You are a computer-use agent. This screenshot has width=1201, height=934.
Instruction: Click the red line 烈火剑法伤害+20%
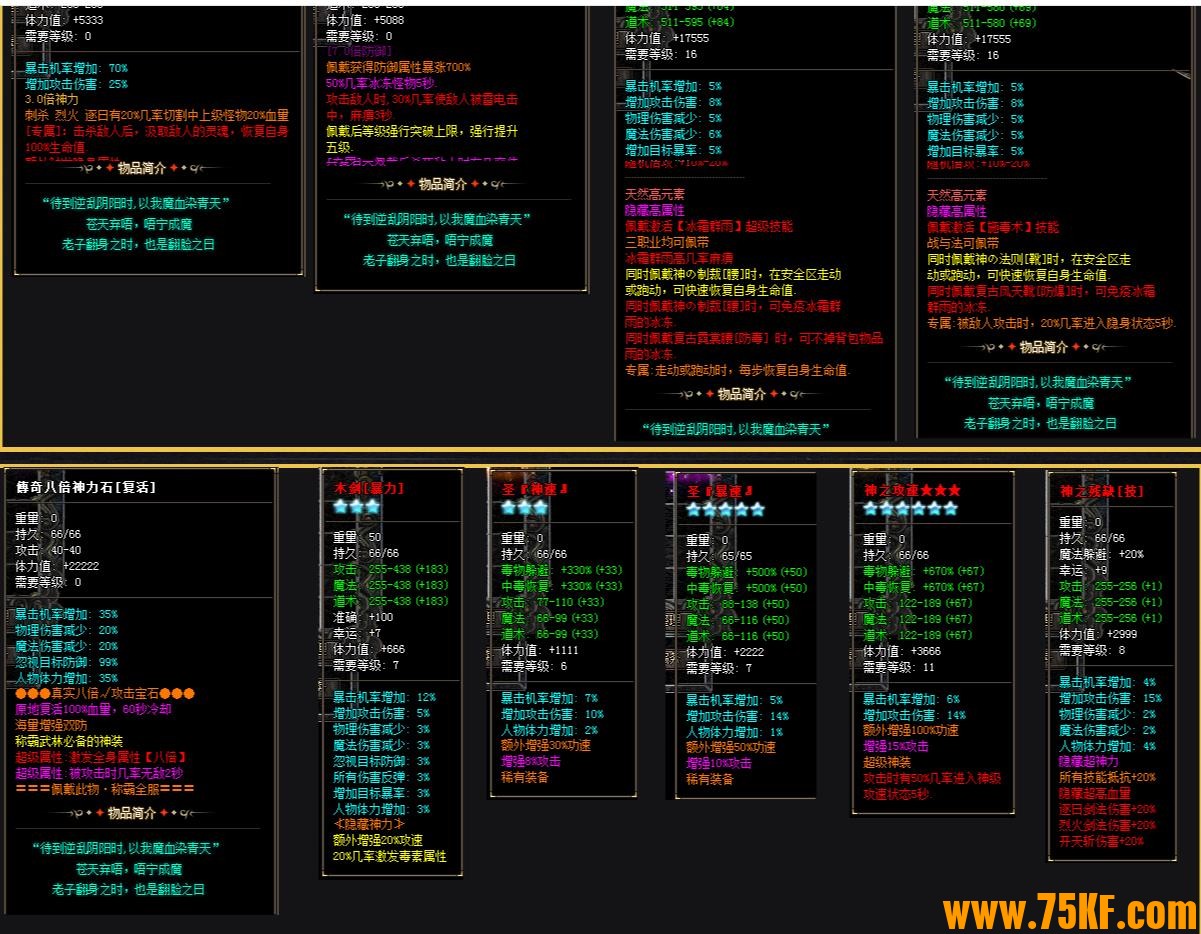click(x=1107, y=825)
